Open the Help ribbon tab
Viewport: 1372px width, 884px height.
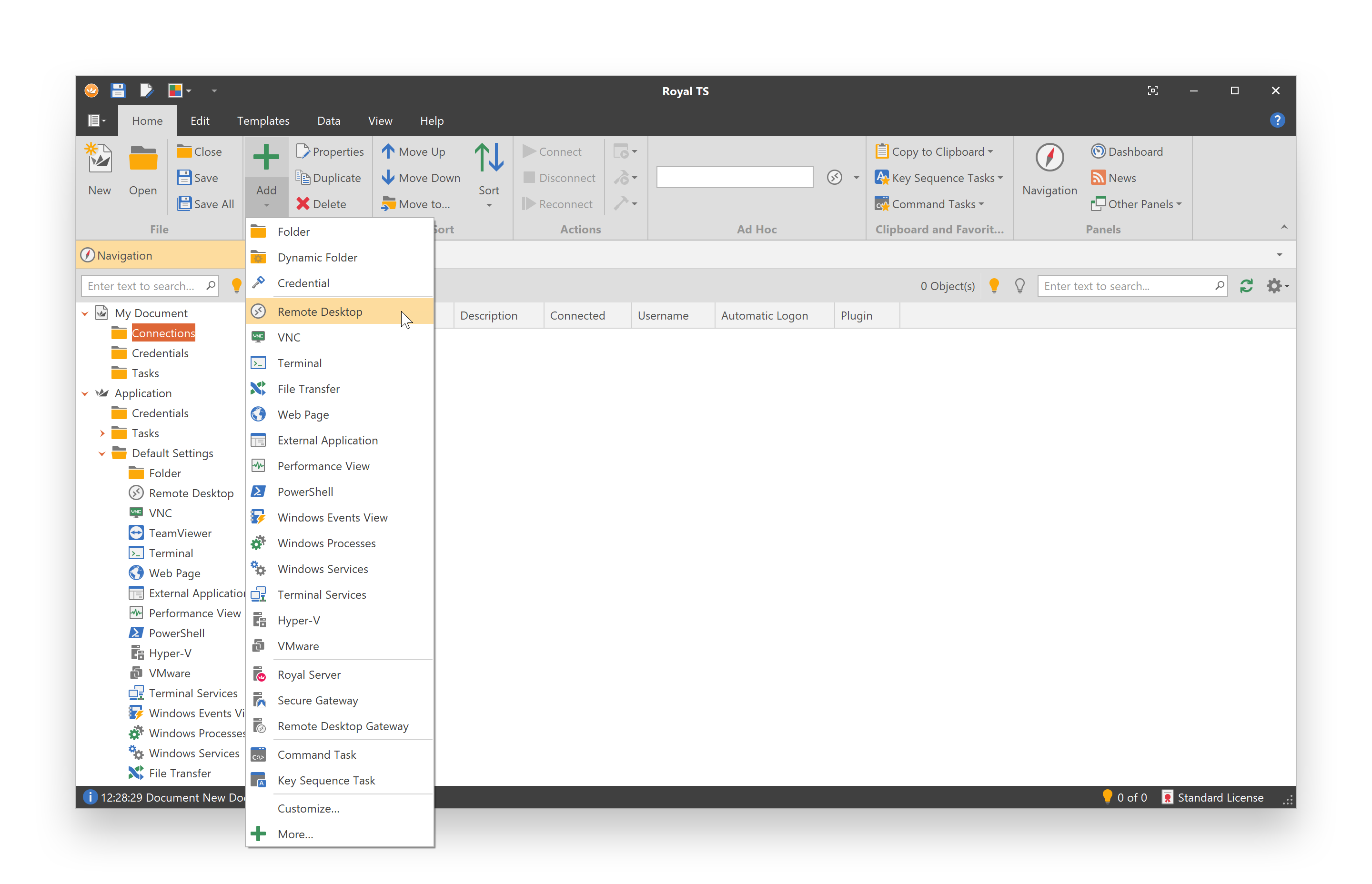432,121
